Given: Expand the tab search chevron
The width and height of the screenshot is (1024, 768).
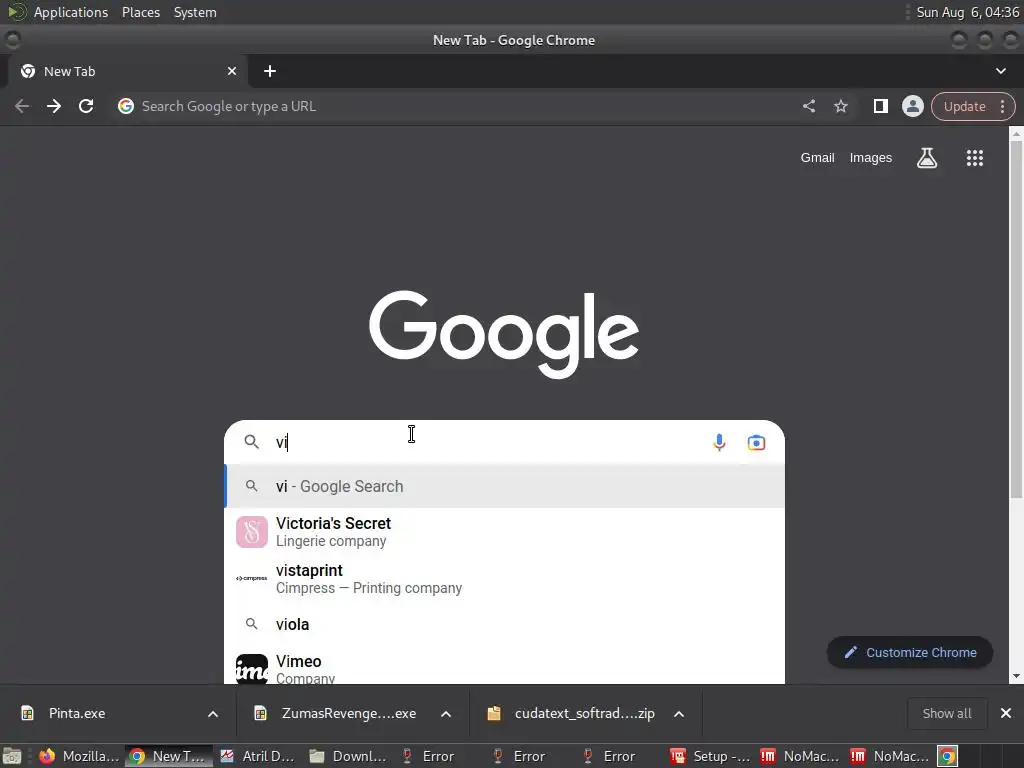Looking at the screenshot, I should point(1000,71).
